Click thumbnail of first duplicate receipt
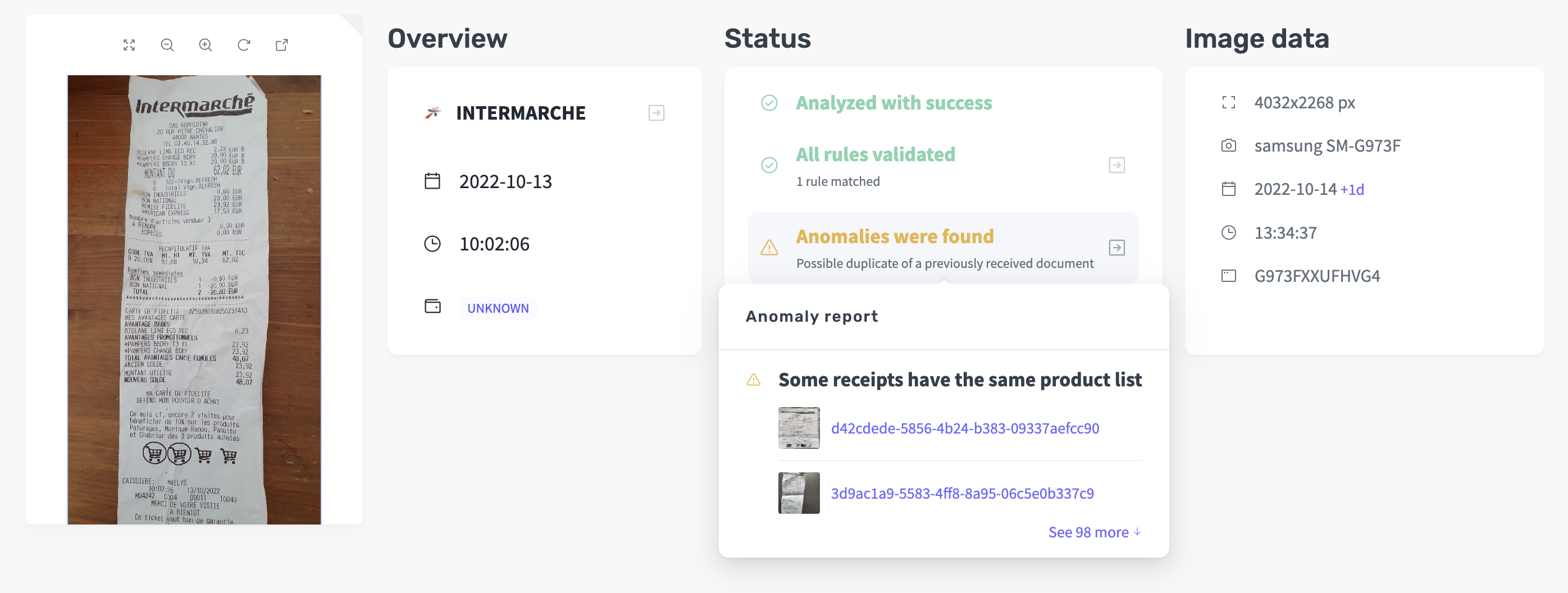The width and height of the screenshot is (1568, 593). point(799,428)
